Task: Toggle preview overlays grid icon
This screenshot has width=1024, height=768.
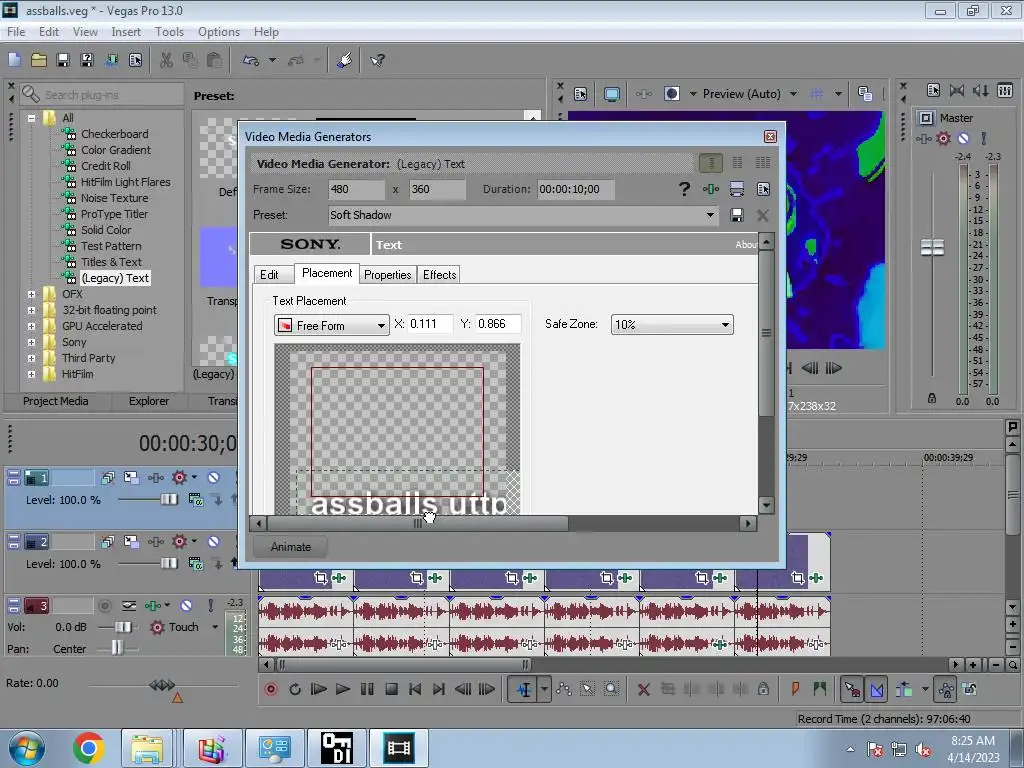Action: click(816, 94)
